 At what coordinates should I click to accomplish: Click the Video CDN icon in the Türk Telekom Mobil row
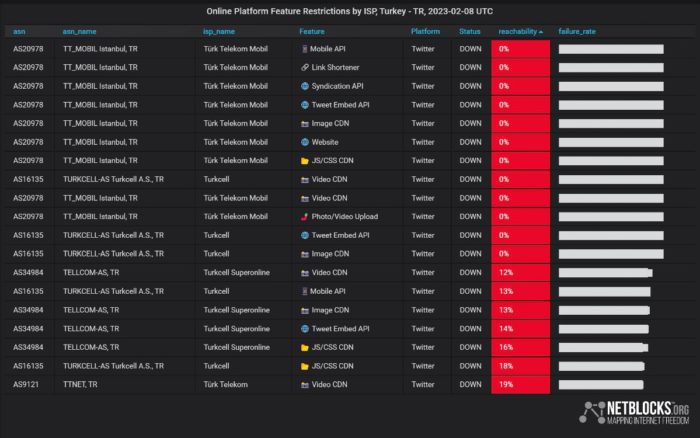coord(305,198)
